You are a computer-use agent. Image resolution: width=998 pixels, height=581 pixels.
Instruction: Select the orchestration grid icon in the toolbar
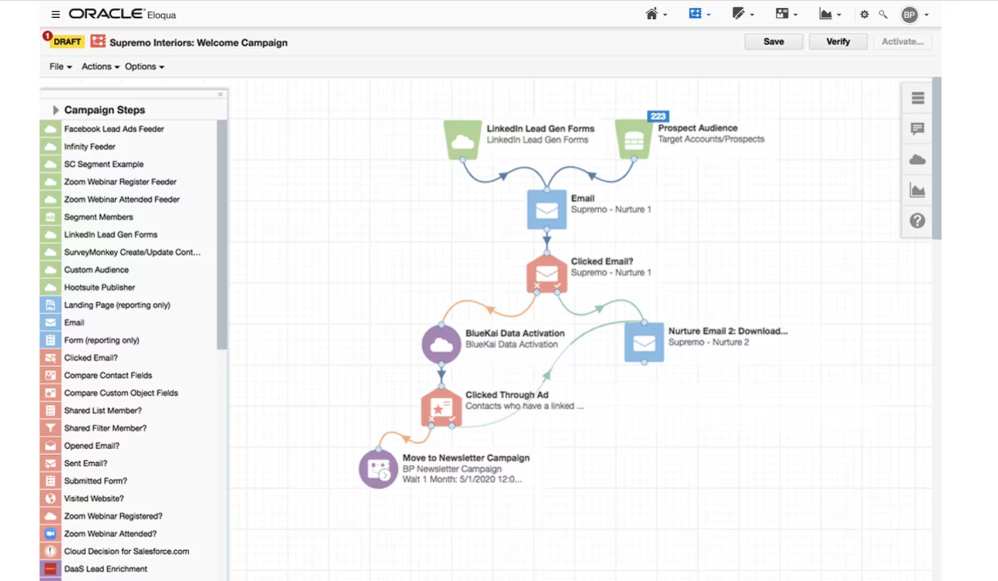pos(696,13)
